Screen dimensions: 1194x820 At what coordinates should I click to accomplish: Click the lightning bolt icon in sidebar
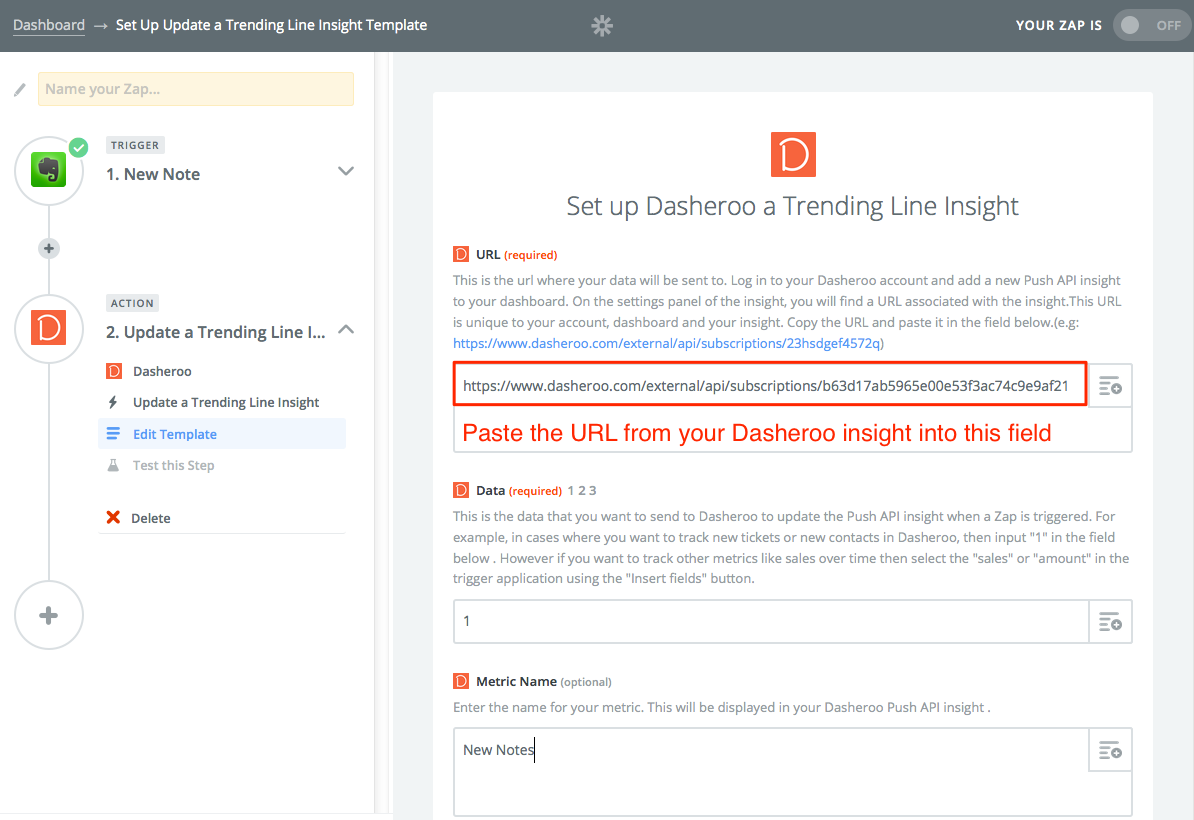pyautogui.click(x=113, y=403)
